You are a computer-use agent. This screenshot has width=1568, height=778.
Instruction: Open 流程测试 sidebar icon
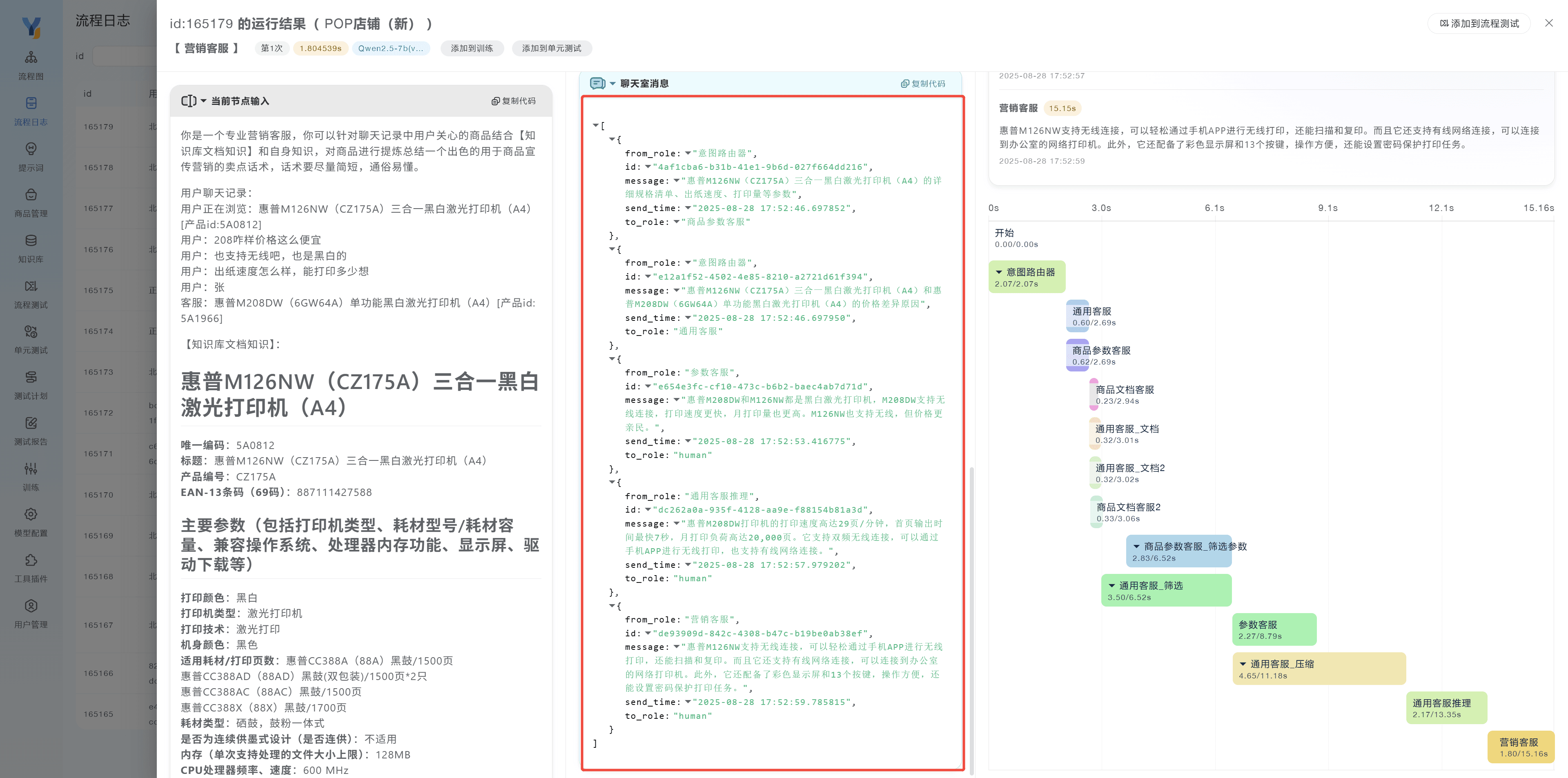pyautogui.click(x=31, y=286)
